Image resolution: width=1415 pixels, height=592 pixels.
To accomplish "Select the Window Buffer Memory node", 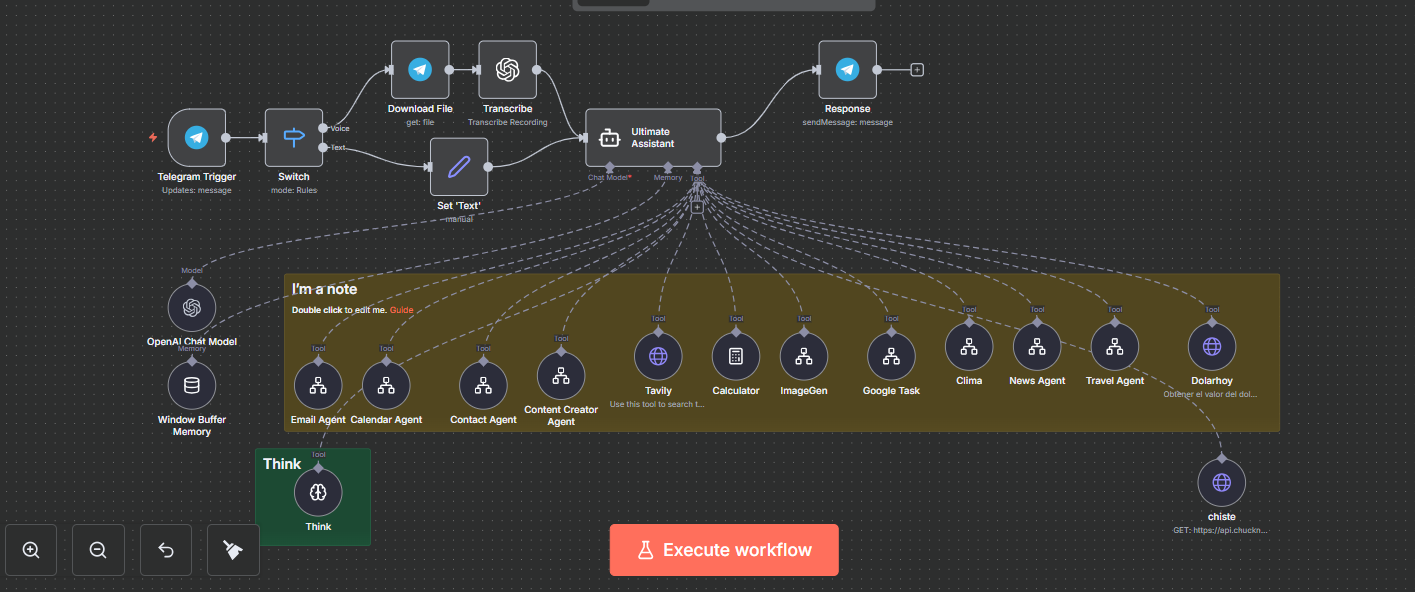I will point(192,385).
